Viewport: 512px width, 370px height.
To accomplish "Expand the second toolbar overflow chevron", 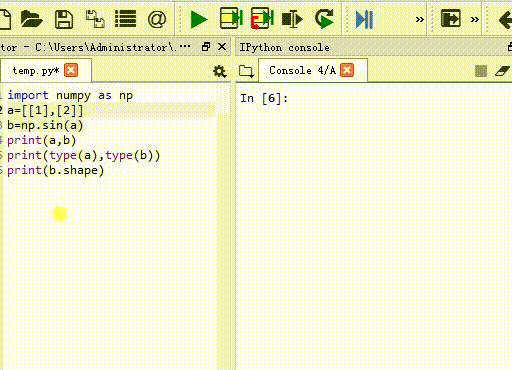I will click(x=475, y=19).
